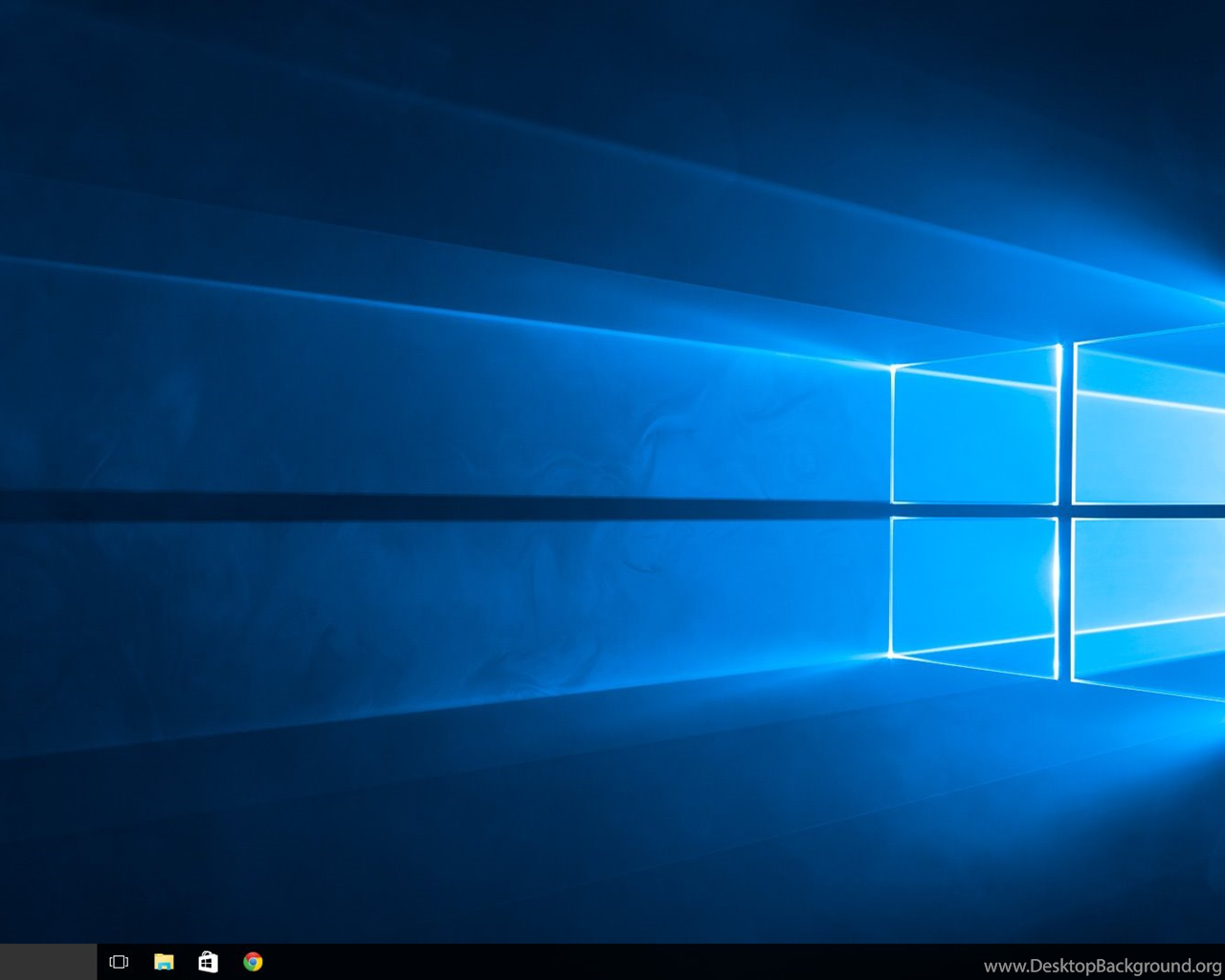Open Task View from the taskbar
Viewport: 1225px width, 980px height.
click(x=119, y=962)
